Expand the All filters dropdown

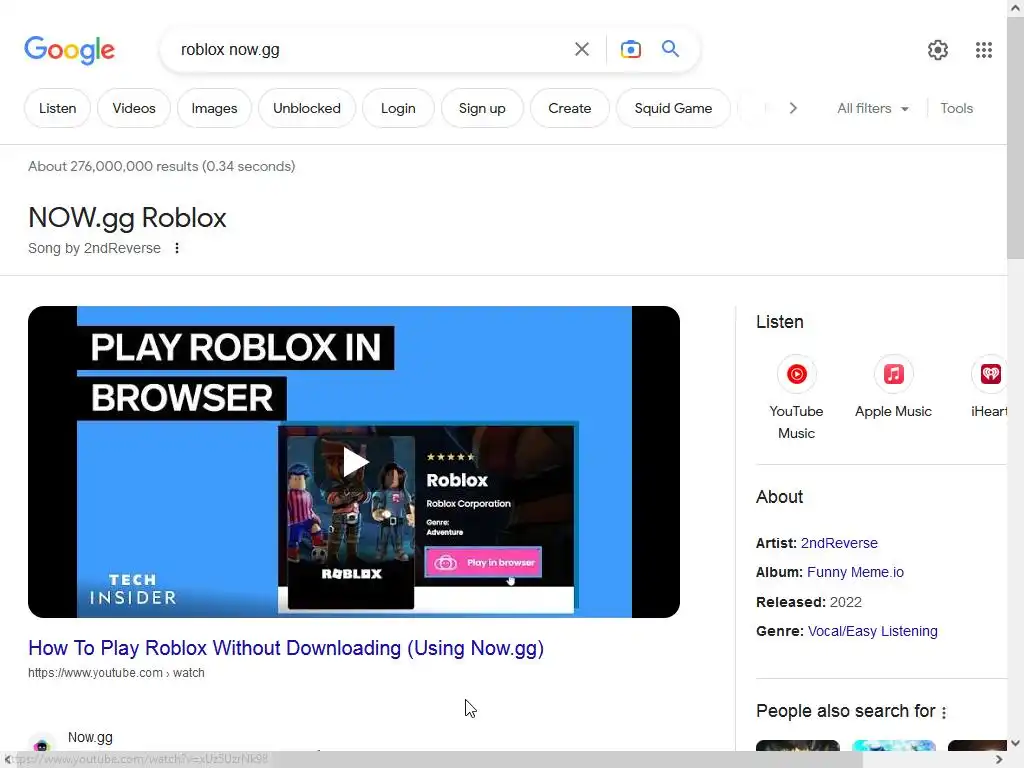[873, 108]
